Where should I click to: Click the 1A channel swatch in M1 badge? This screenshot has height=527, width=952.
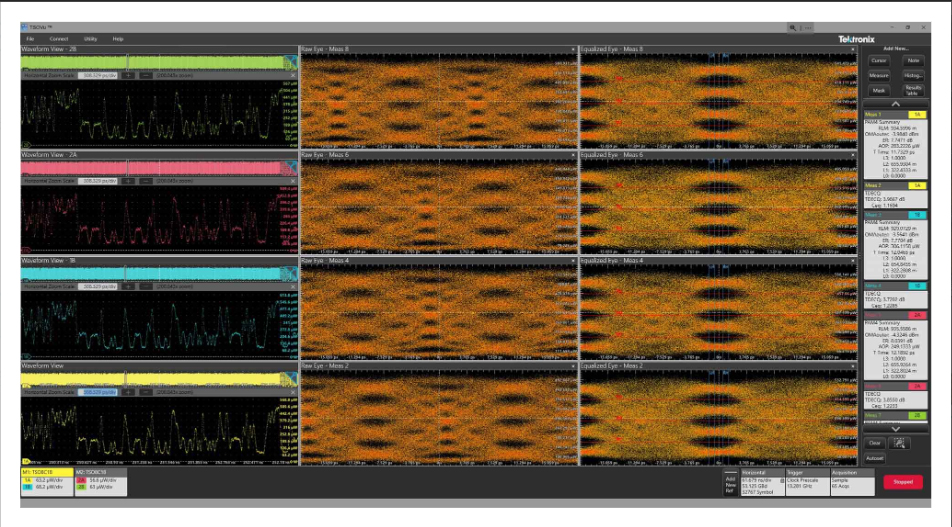[27, 480]
